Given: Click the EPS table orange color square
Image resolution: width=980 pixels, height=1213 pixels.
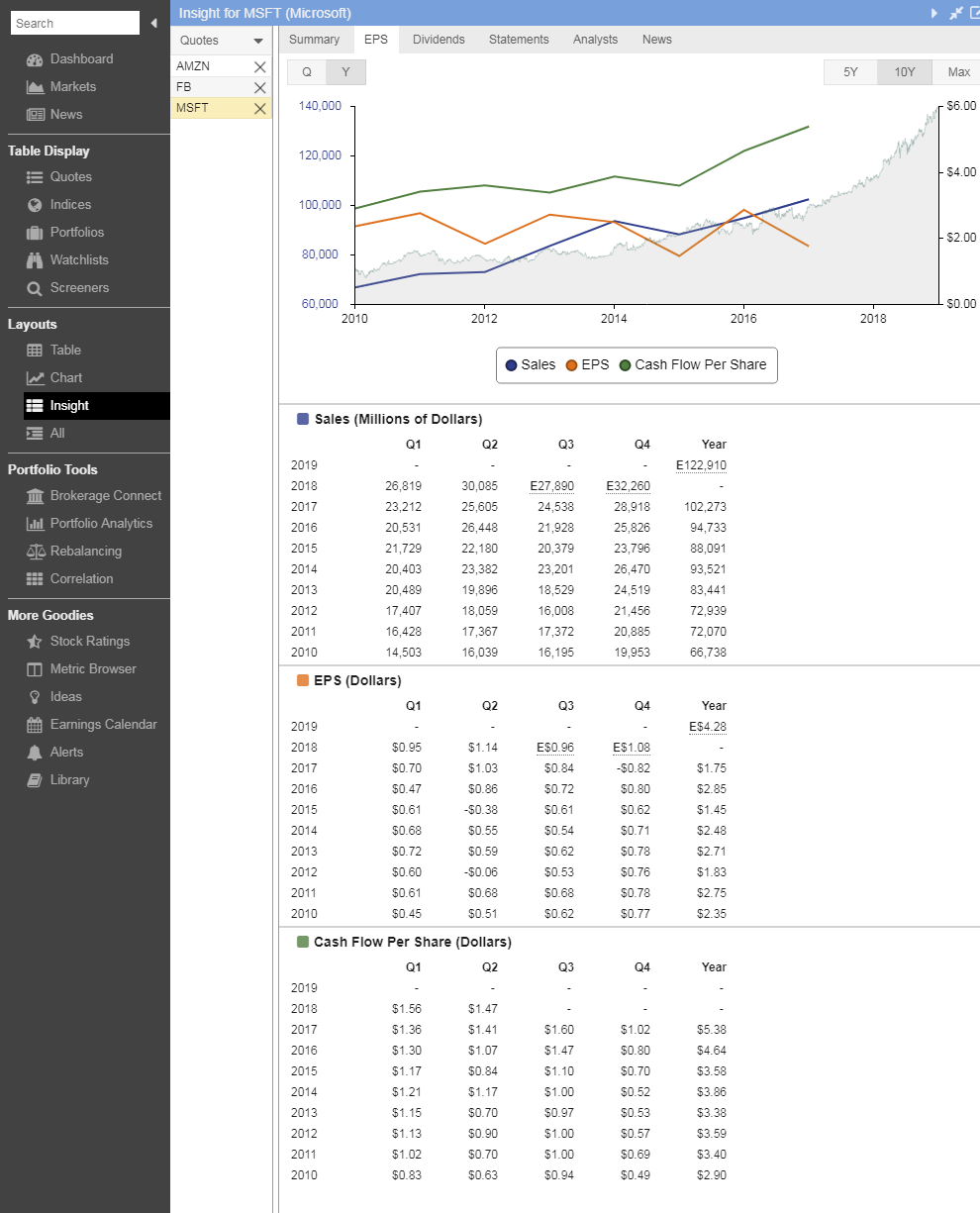Looking at the screenshot, I should (x=303, y=680).
